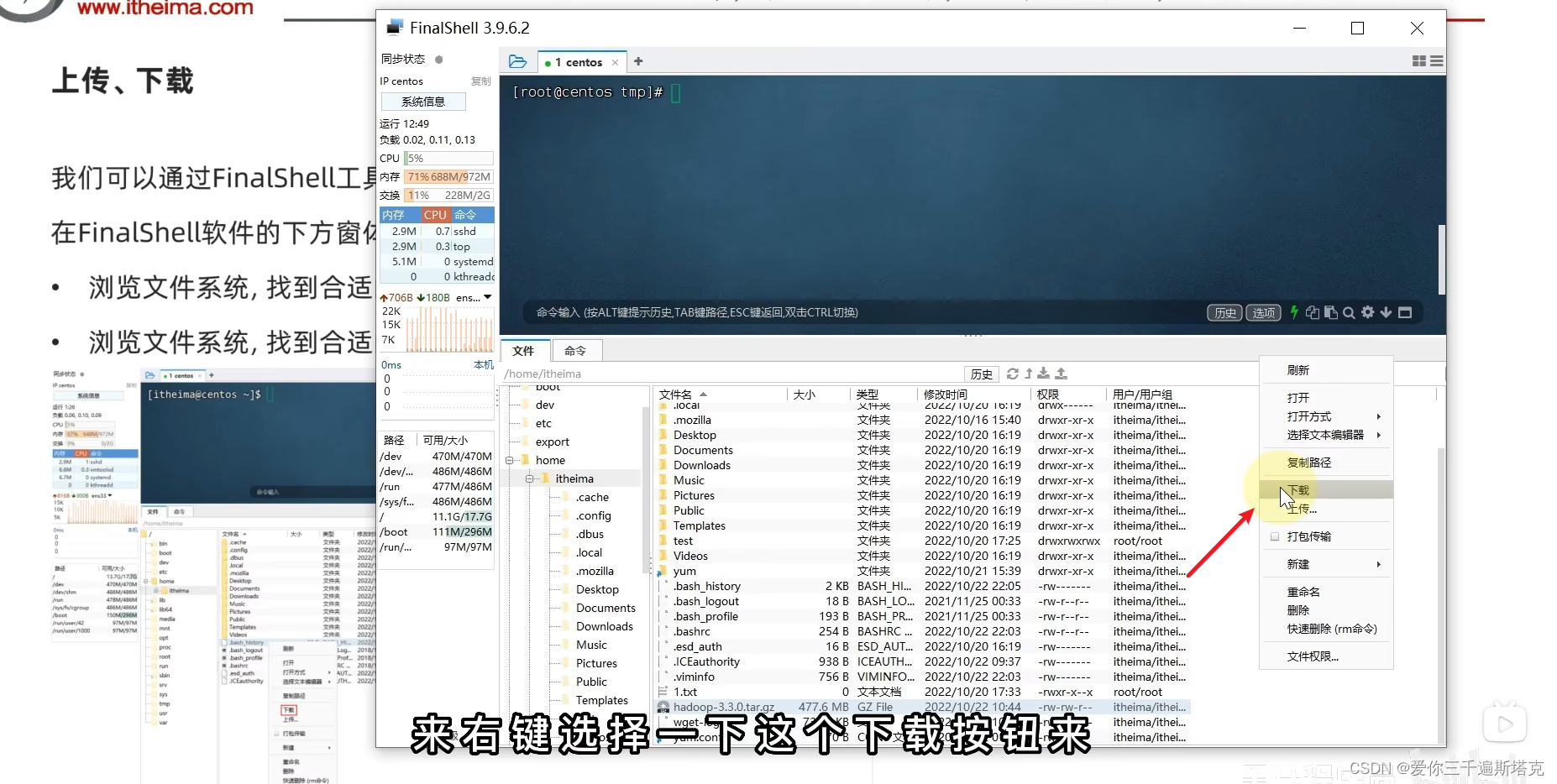Viewport: 1557px width, 784px height.
Task: Switch to the 命令 tab
Action: [576, 350]
